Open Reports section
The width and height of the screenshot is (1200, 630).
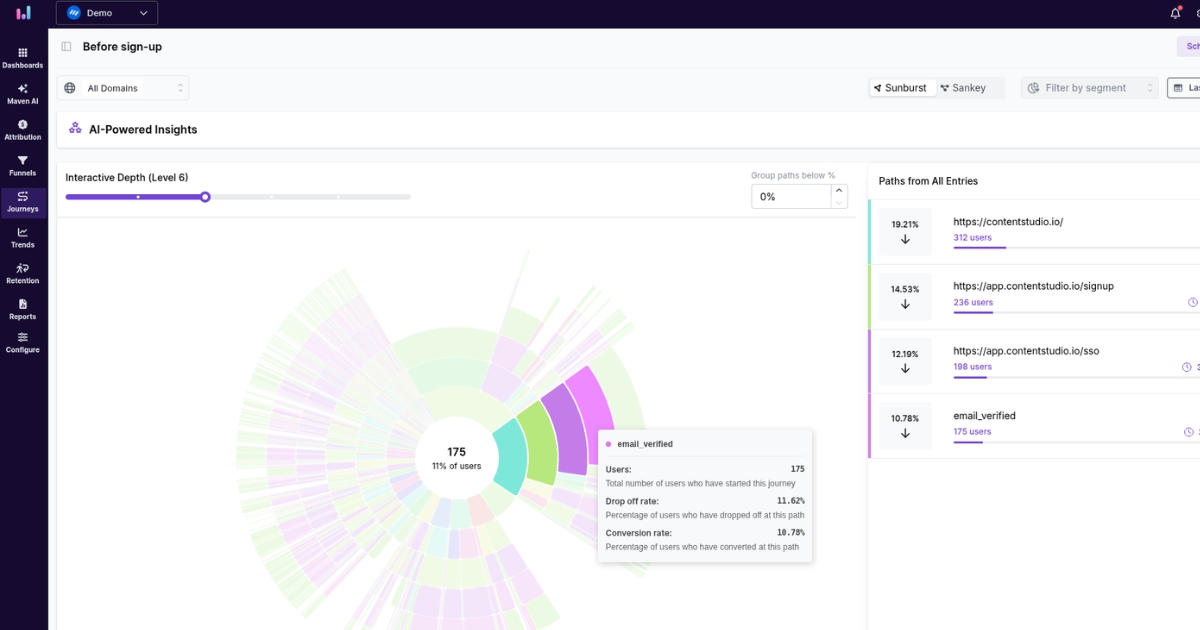(x=23, y=309)
